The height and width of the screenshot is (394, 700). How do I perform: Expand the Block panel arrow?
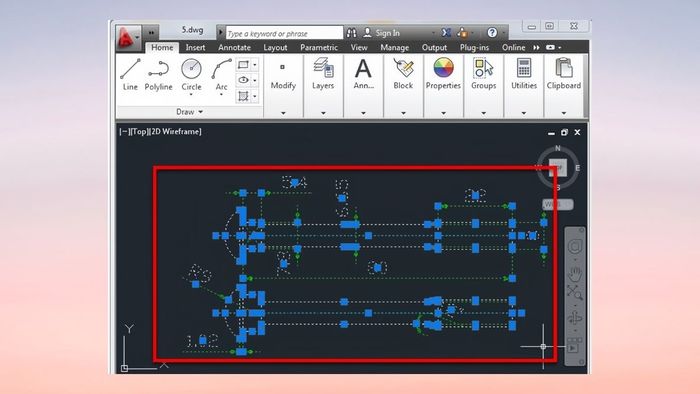pyautogui.click(x=403, y=113)
